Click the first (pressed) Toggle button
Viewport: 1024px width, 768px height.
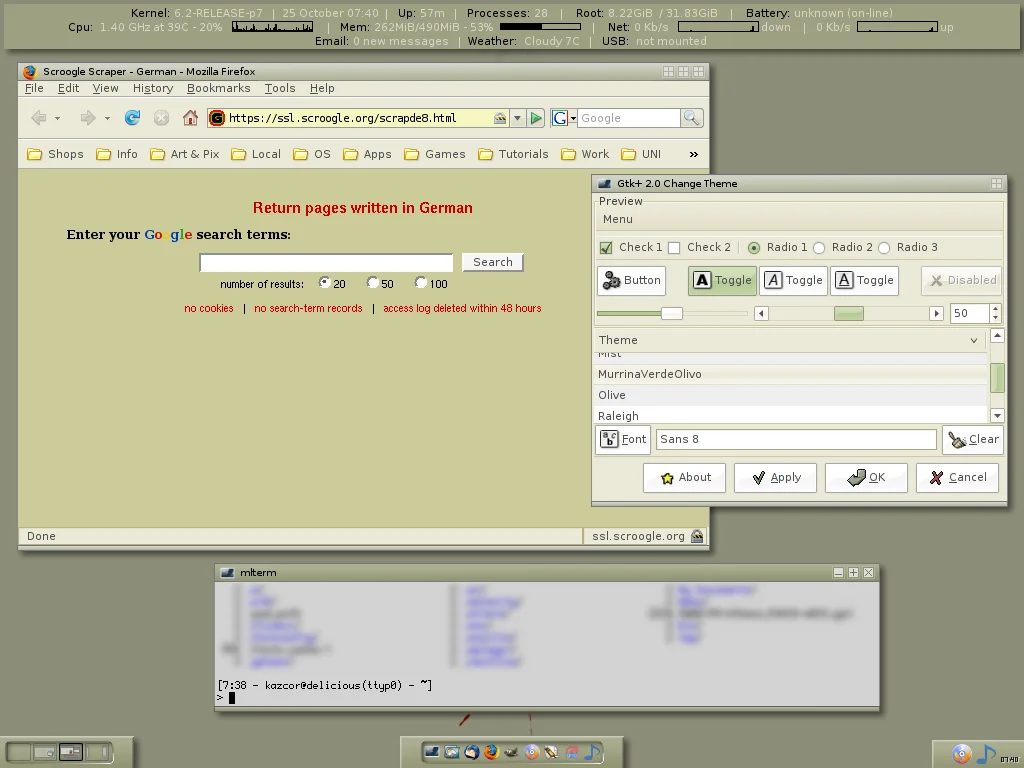coord(722,280)
